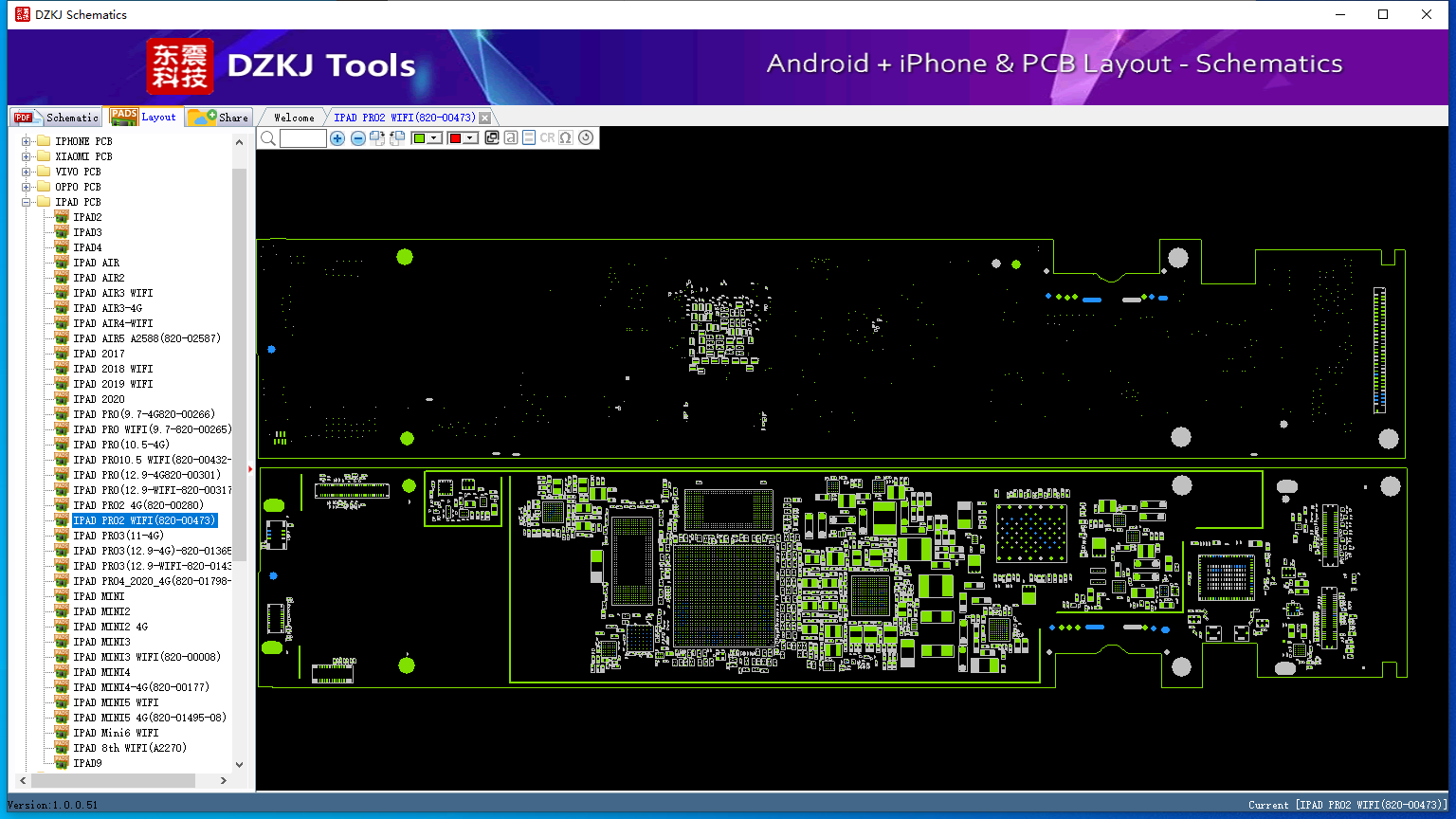
Task: Open IPAD AIR5 A2588(820-02587) entry
Action: tap(147, 338)
